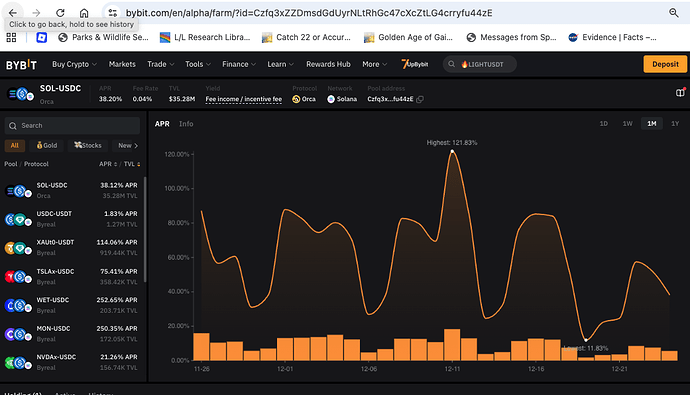The height and width of the screenshot is (395, 690).
Task: Click the SOL-USDC pair icon in header
Action: tap(20, 94)
